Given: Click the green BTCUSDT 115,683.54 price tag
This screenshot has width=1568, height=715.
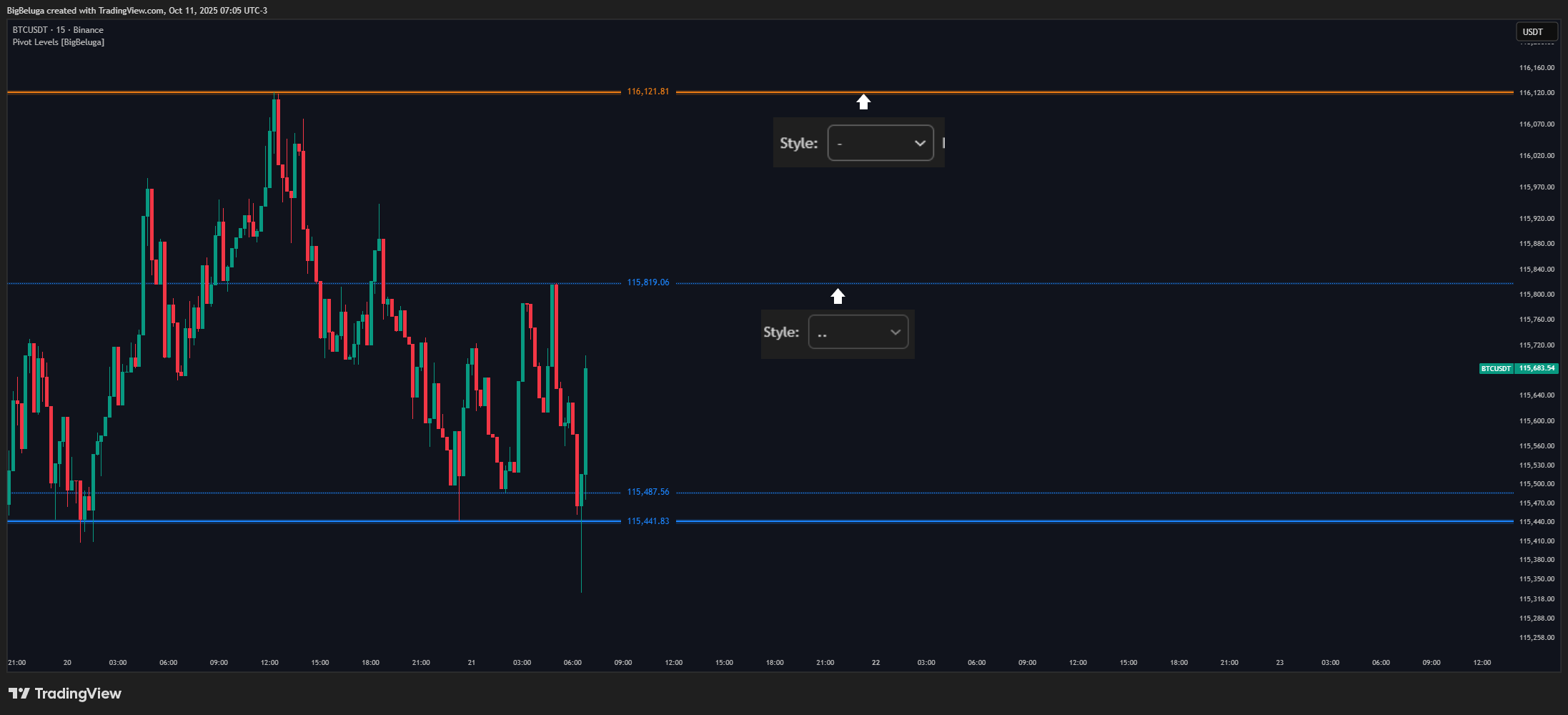Looking at the screenshot, I should tap(1518, 368).
